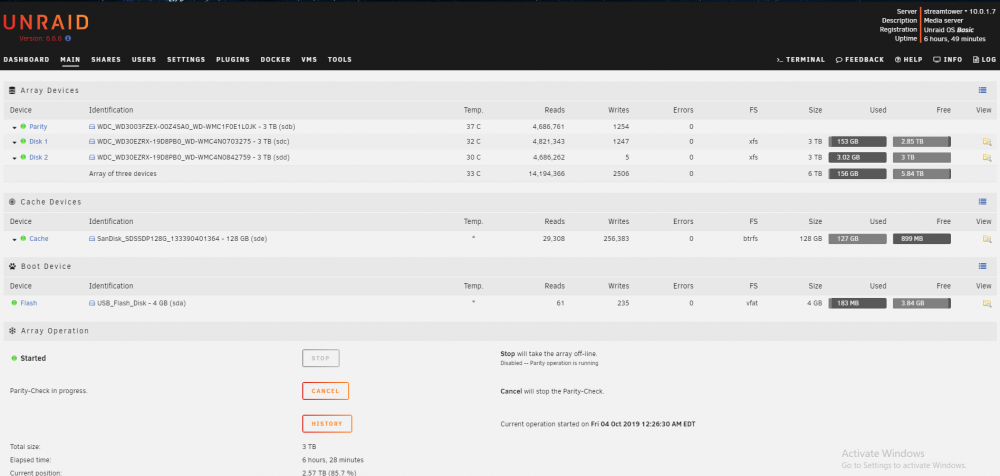Image resolution: width=1000 pixels, height=476 pixels.
Task: Open Disk 1 device dropdown arrow
Action: 15,142
